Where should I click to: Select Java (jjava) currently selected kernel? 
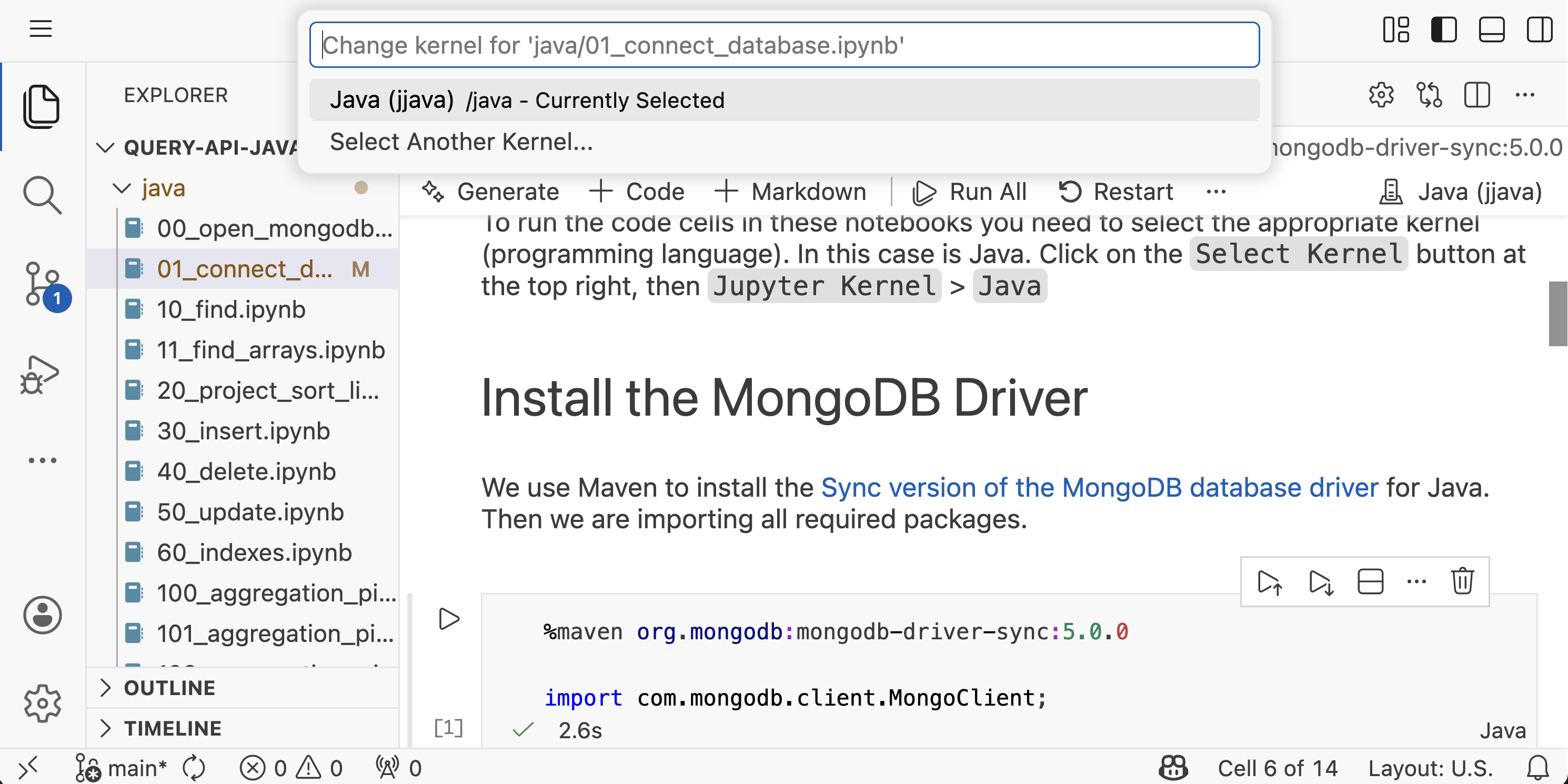point(527,100)
